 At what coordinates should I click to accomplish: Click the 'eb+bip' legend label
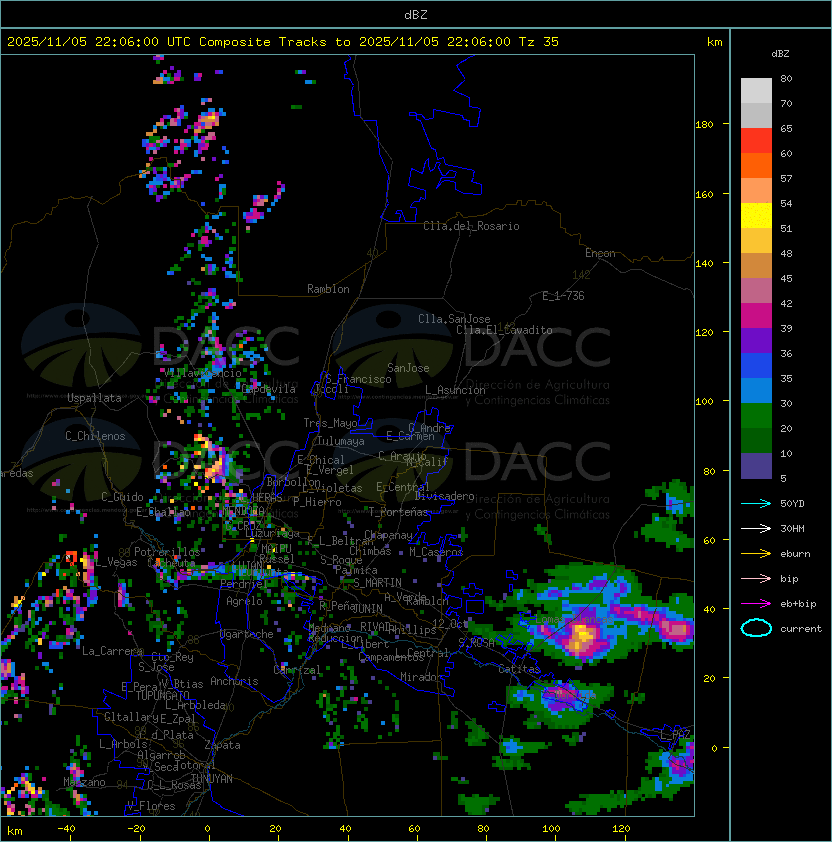pos(798,604)
